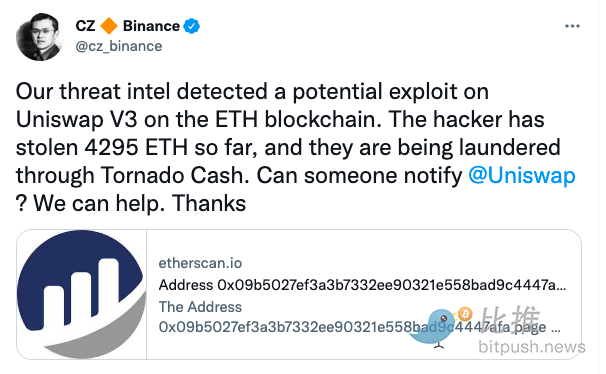This screenshot has height=374, width=606.
Task: Open the three-dot more options menu
Action: pyautogui.click(x=572, y=26)
